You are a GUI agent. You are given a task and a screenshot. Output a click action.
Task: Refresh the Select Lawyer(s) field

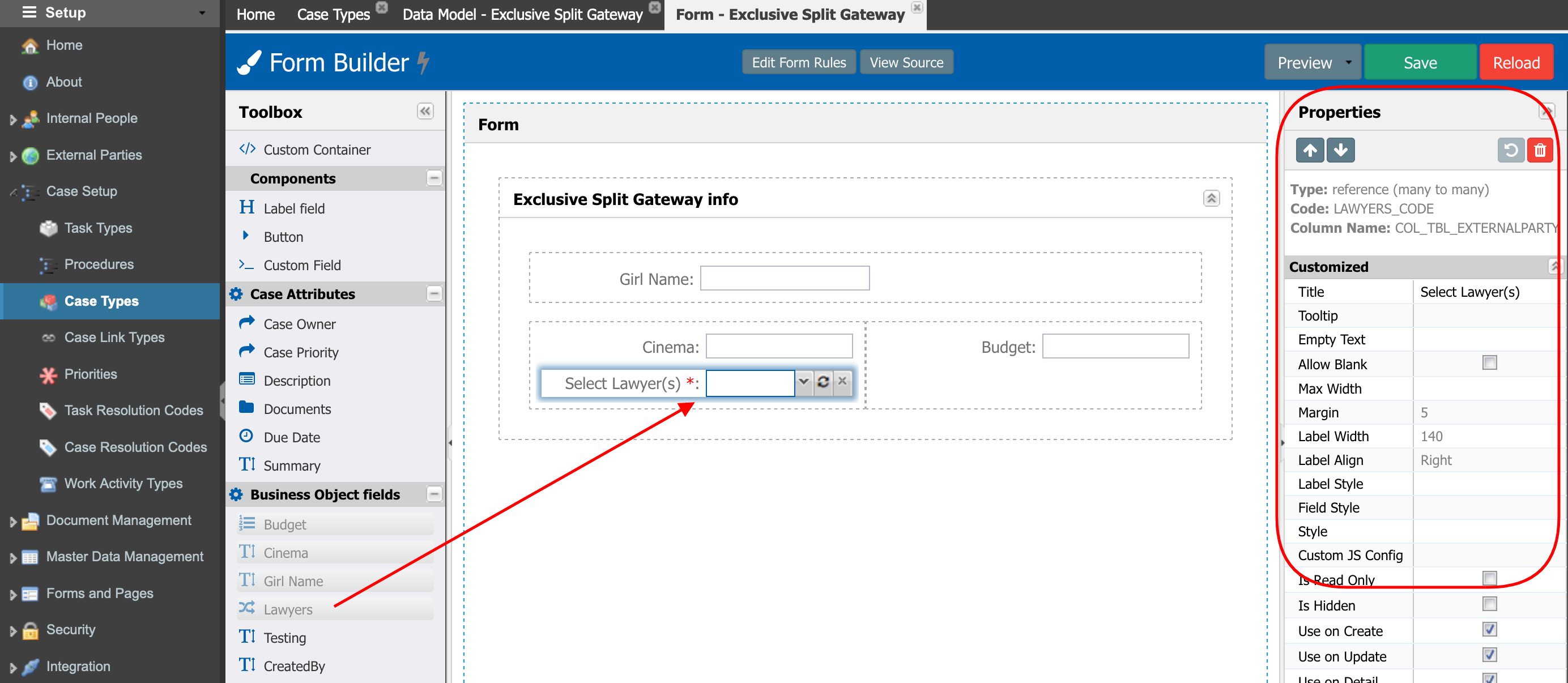click(x=823, y=382)
